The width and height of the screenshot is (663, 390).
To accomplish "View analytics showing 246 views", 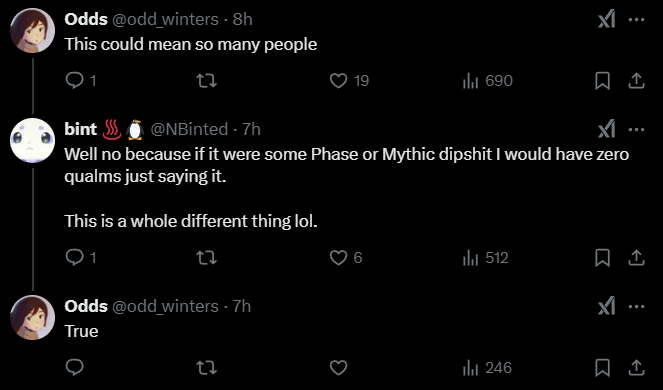I will (x=487, y=368).
